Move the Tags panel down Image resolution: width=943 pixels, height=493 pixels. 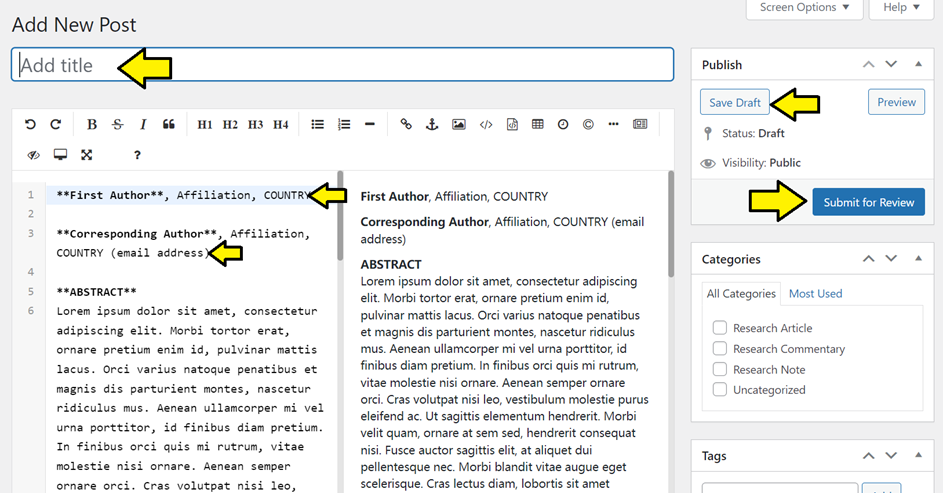891,455
